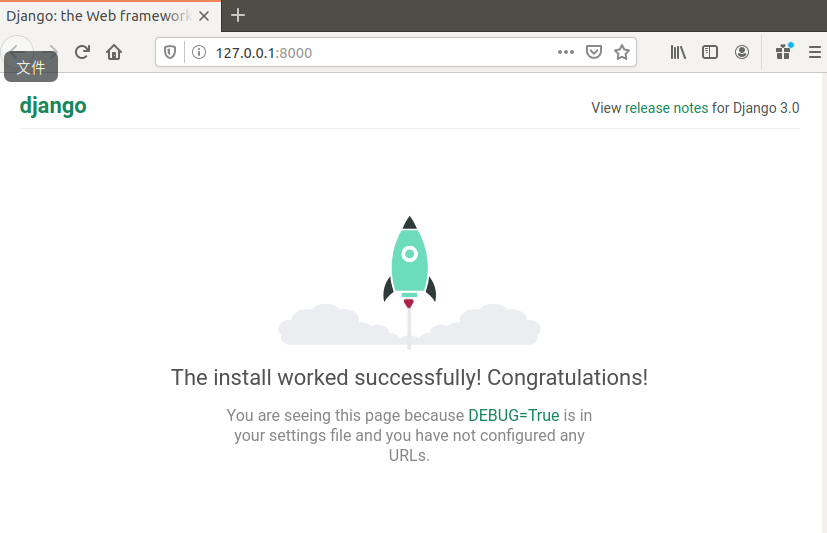The height and width of the screenshot is (533, 827).
Task: Click the django logo heading
Action: pos(53,106)
